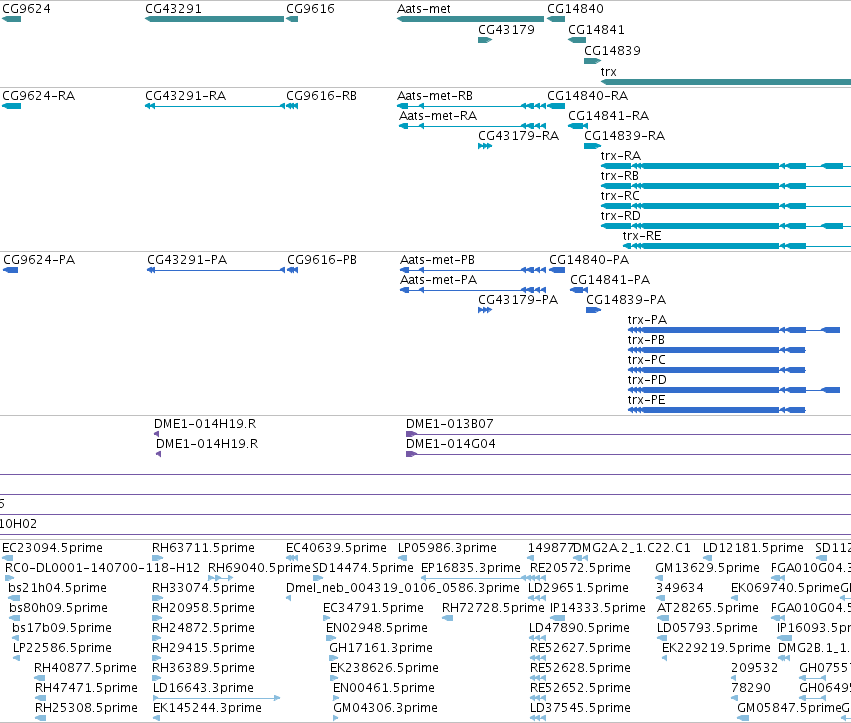This screenshot has width=851, height=723.
Task: Click the EP16835.3prime EST label
Action: [471, 568]
